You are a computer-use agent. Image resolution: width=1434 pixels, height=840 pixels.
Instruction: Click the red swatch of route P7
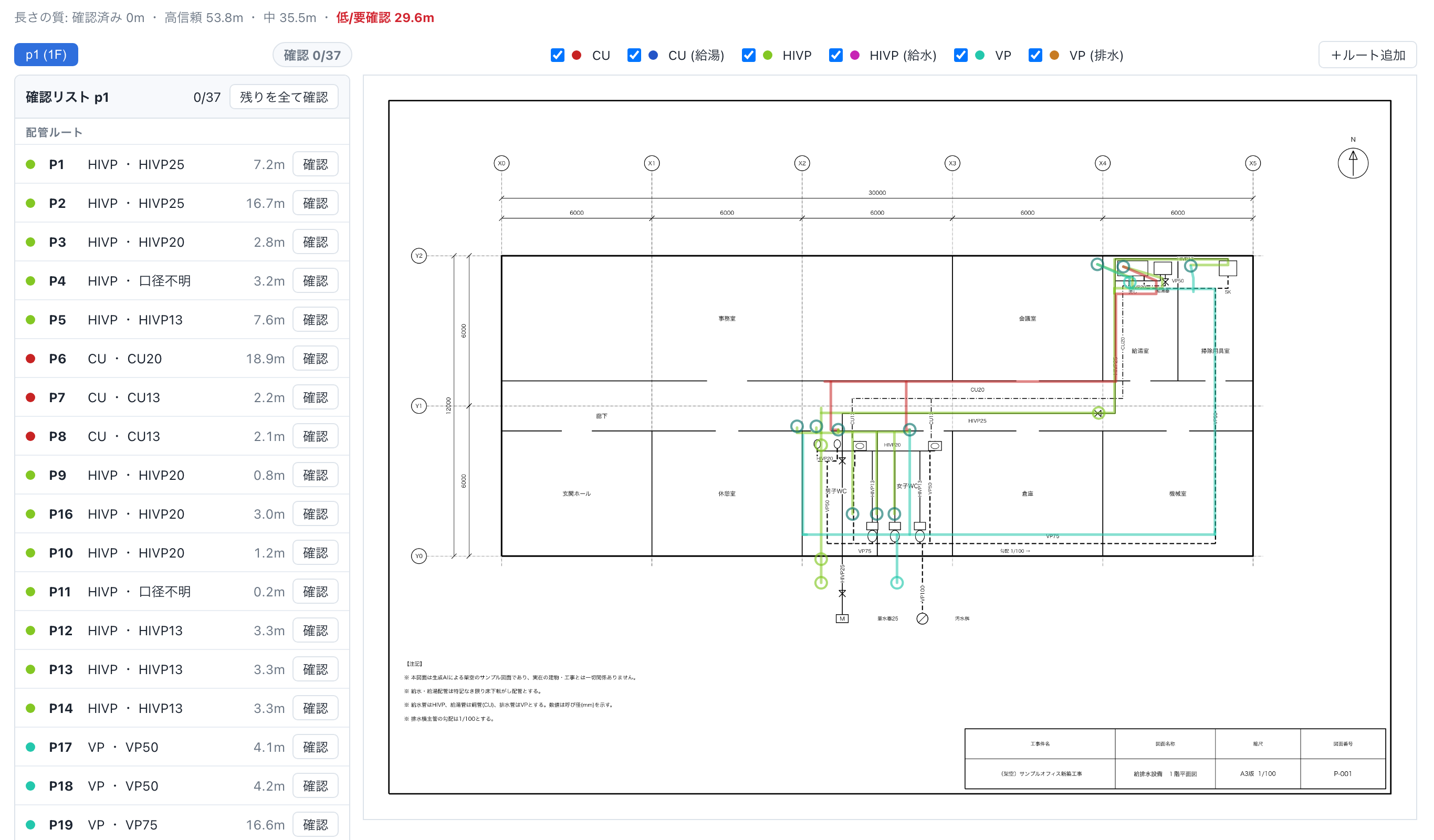pos(31,397)
